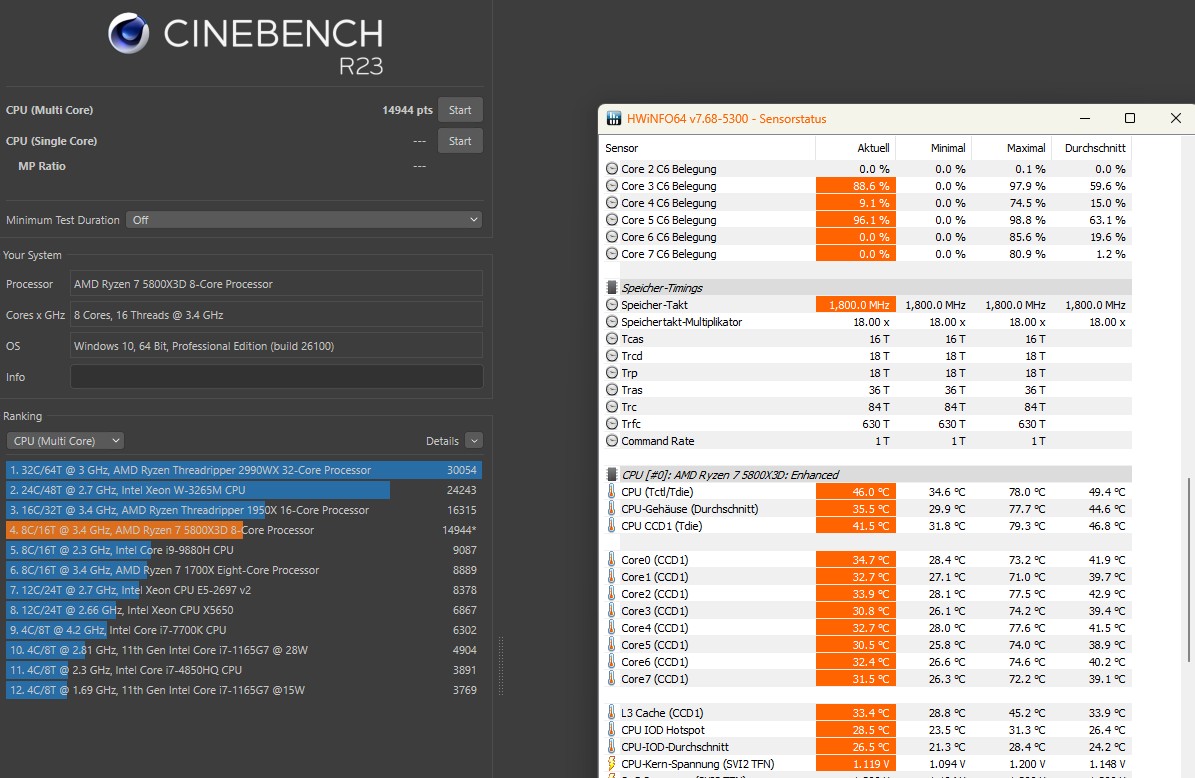Click the 14944 pts multi core score
Screen dimensions: 1195x778
[407, 110]
